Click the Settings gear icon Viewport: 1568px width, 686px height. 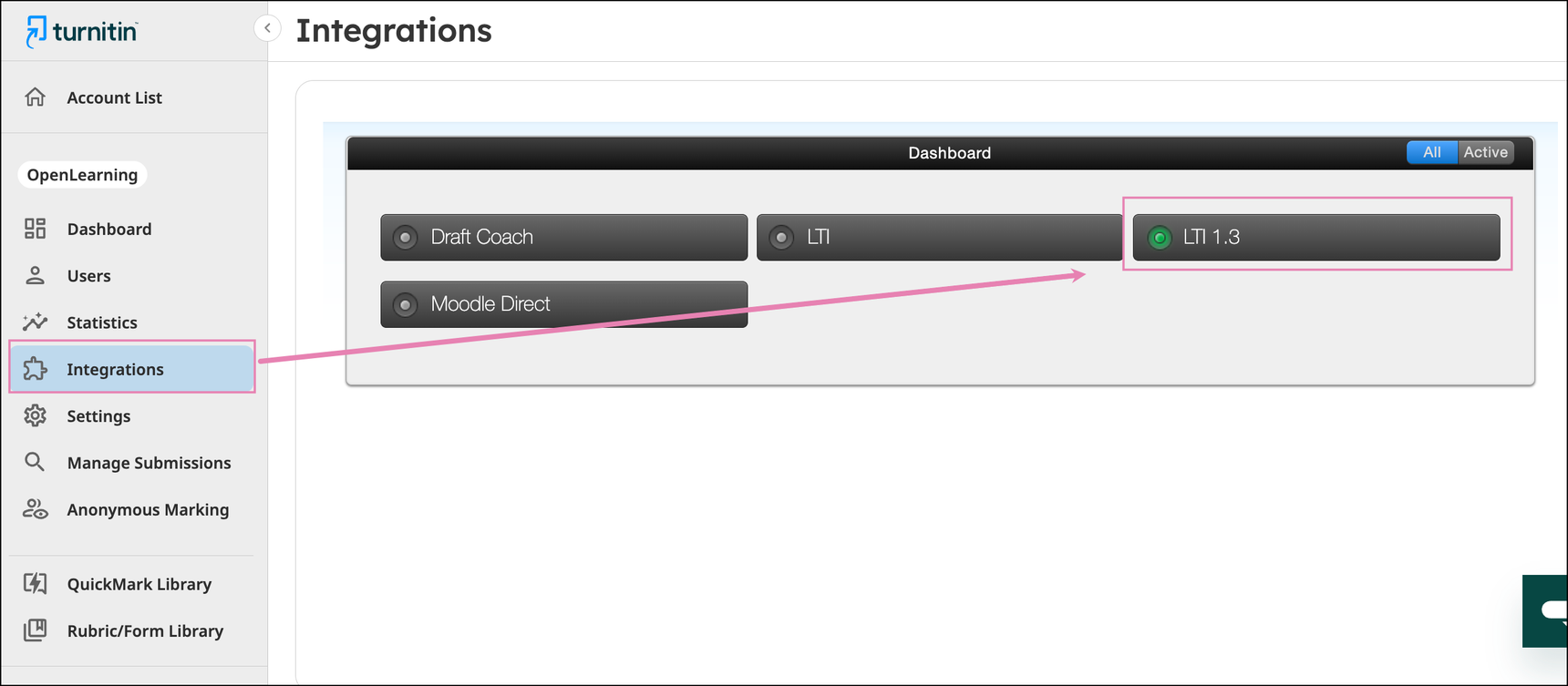click(x=36, y=415)
